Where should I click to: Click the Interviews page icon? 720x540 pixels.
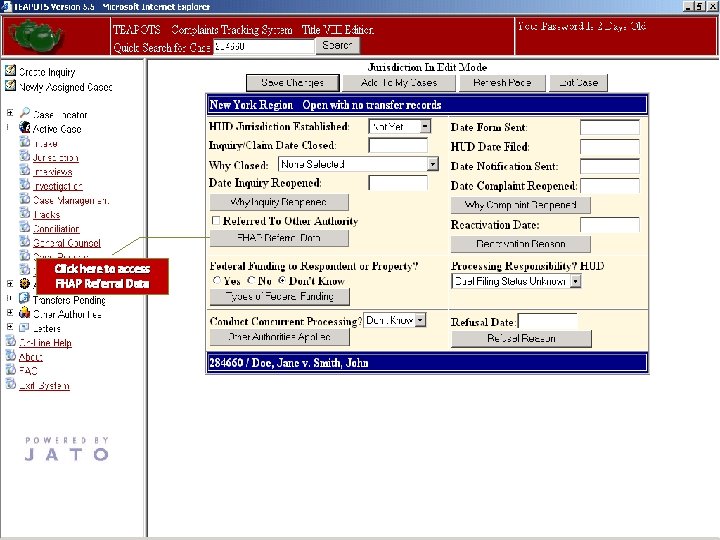coord(25,170)
